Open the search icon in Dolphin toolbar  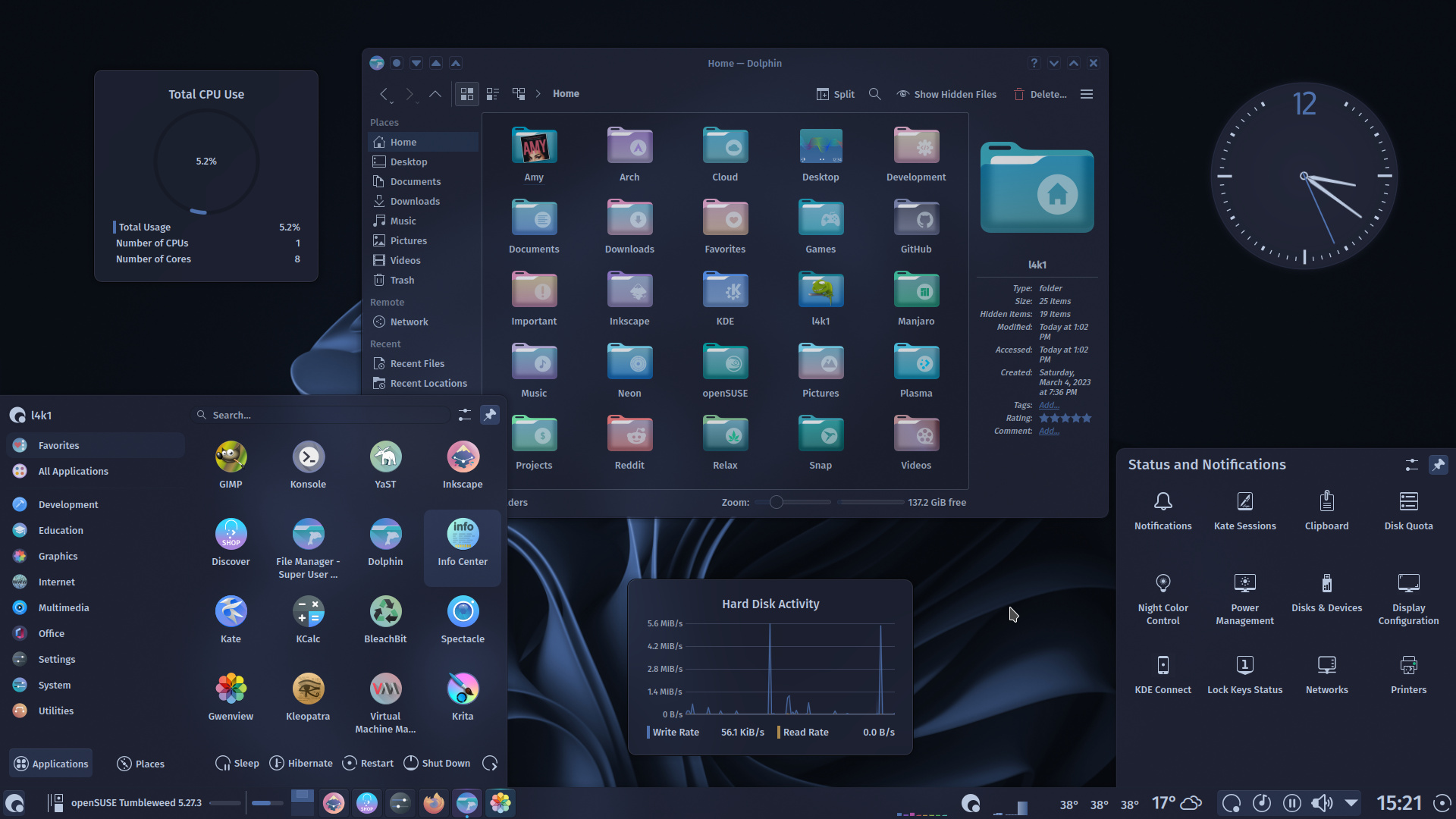pos(874,93)
